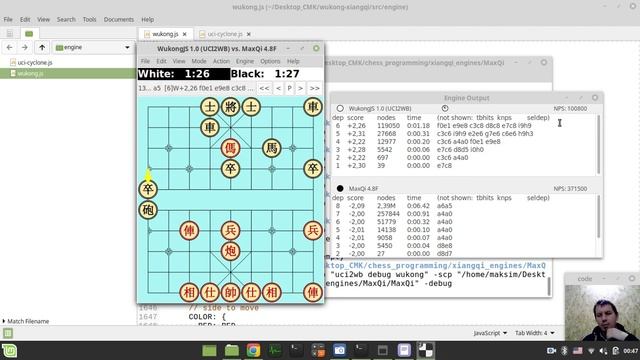Open the Tools menu in the editor
The height and width of the screenshot is (360, 640).
tap(89, 19)
